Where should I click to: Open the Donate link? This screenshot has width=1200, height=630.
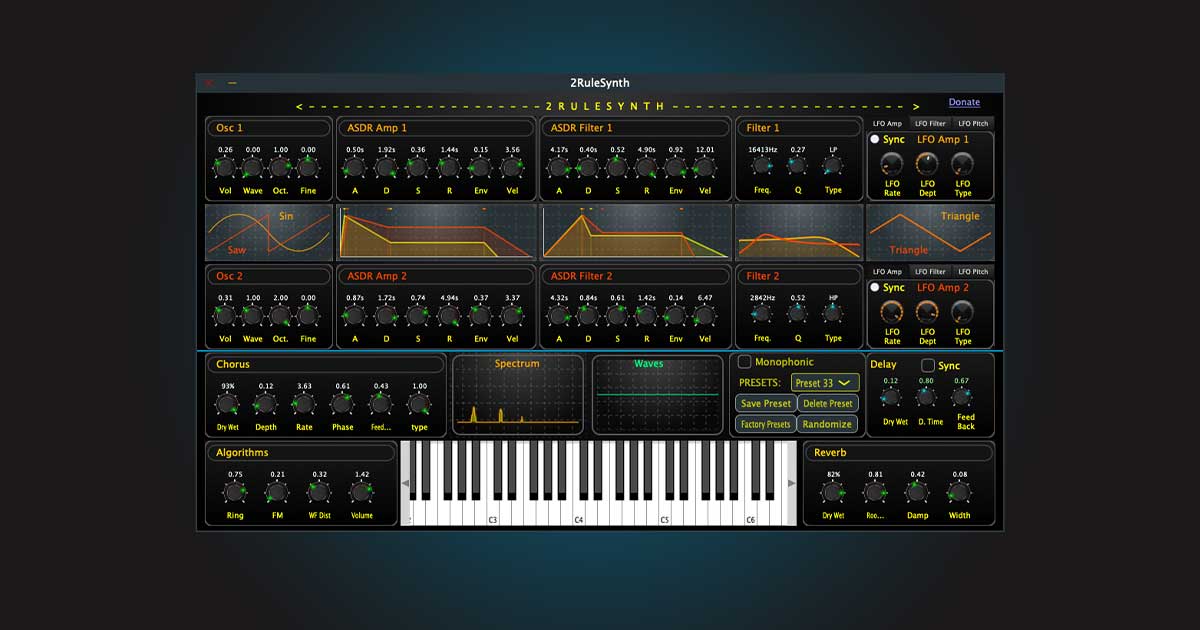964,102
